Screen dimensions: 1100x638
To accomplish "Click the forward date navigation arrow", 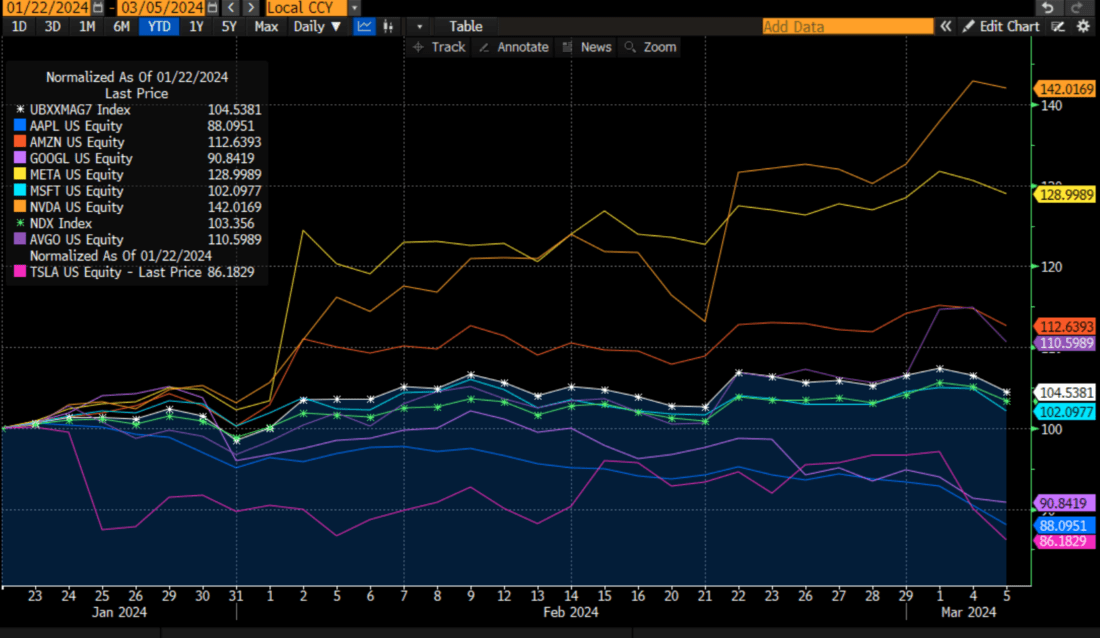I will [x=250, y=7].
